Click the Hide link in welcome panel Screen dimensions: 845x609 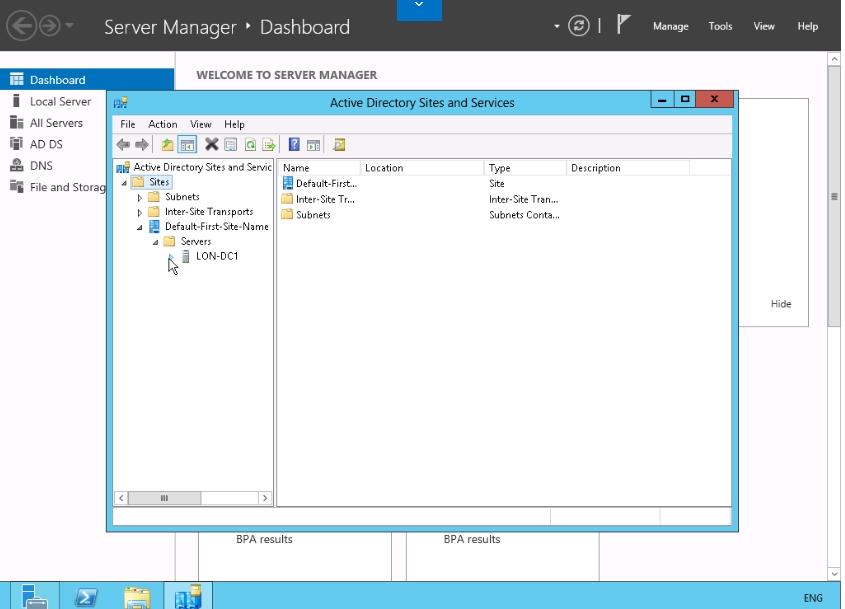click(780, 304)
